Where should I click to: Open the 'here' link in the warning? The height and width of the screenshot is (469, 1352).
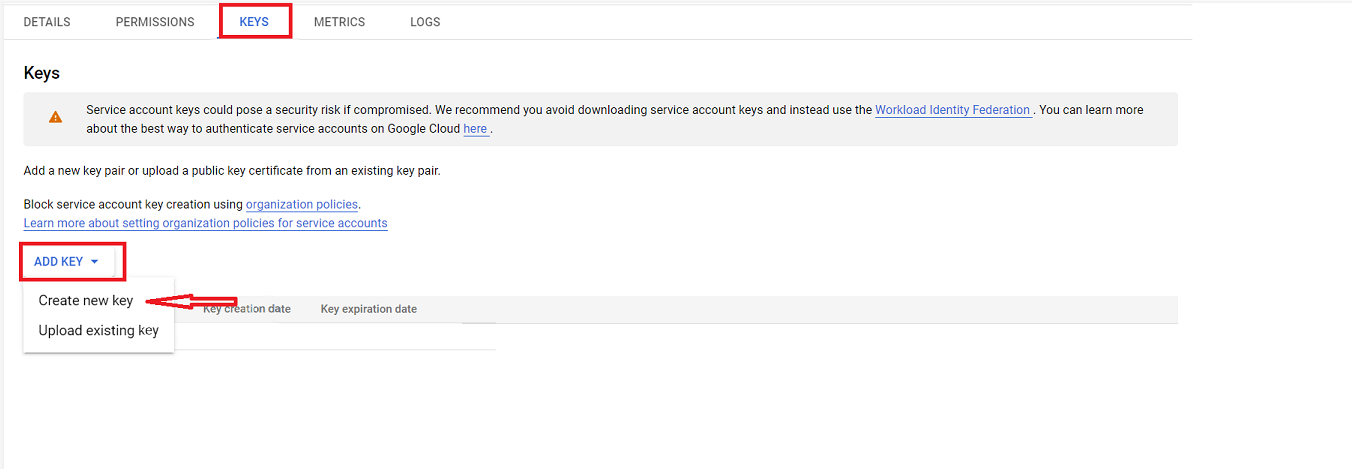tap(475, 129)
